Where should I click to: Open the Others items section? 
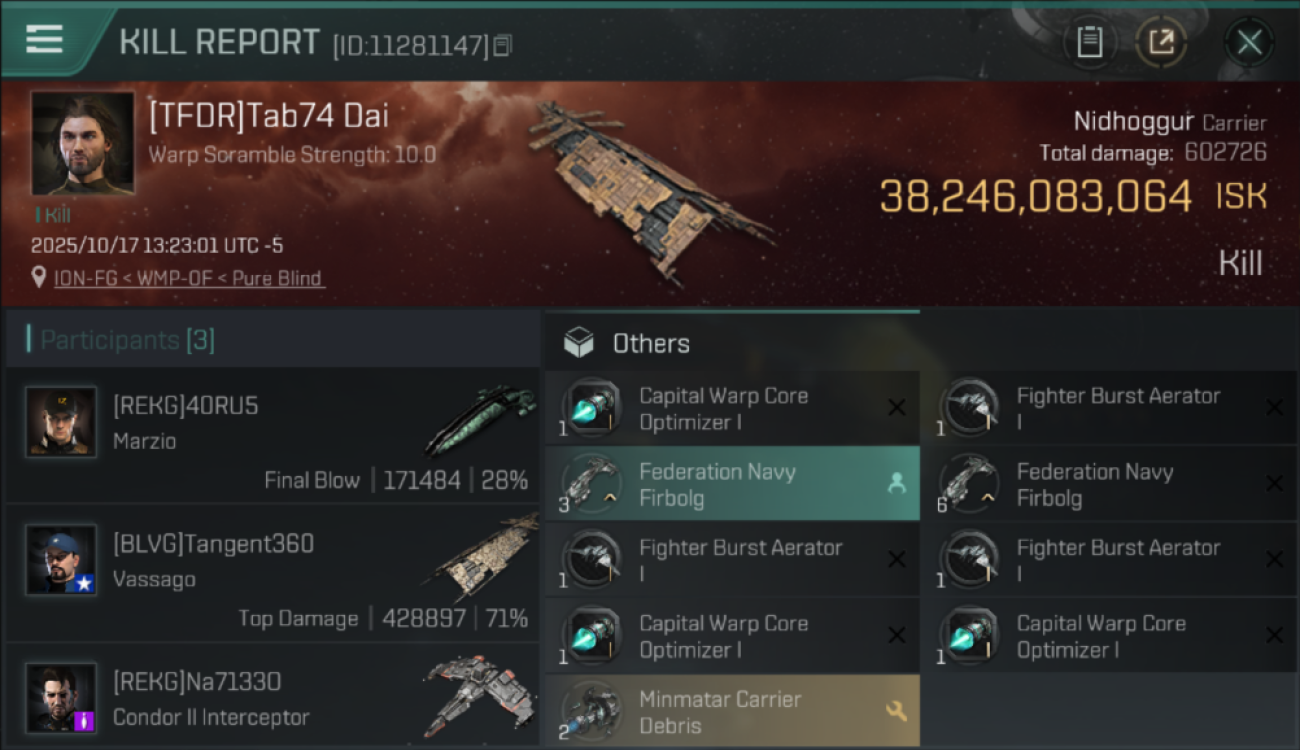[650, 344]
